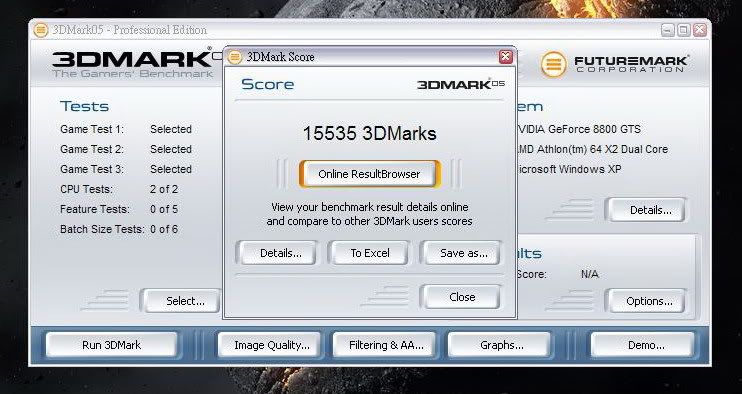The image size is (742, 394).
Task: Maximize the 3DMark05 main window
Action: coord(683,30)
